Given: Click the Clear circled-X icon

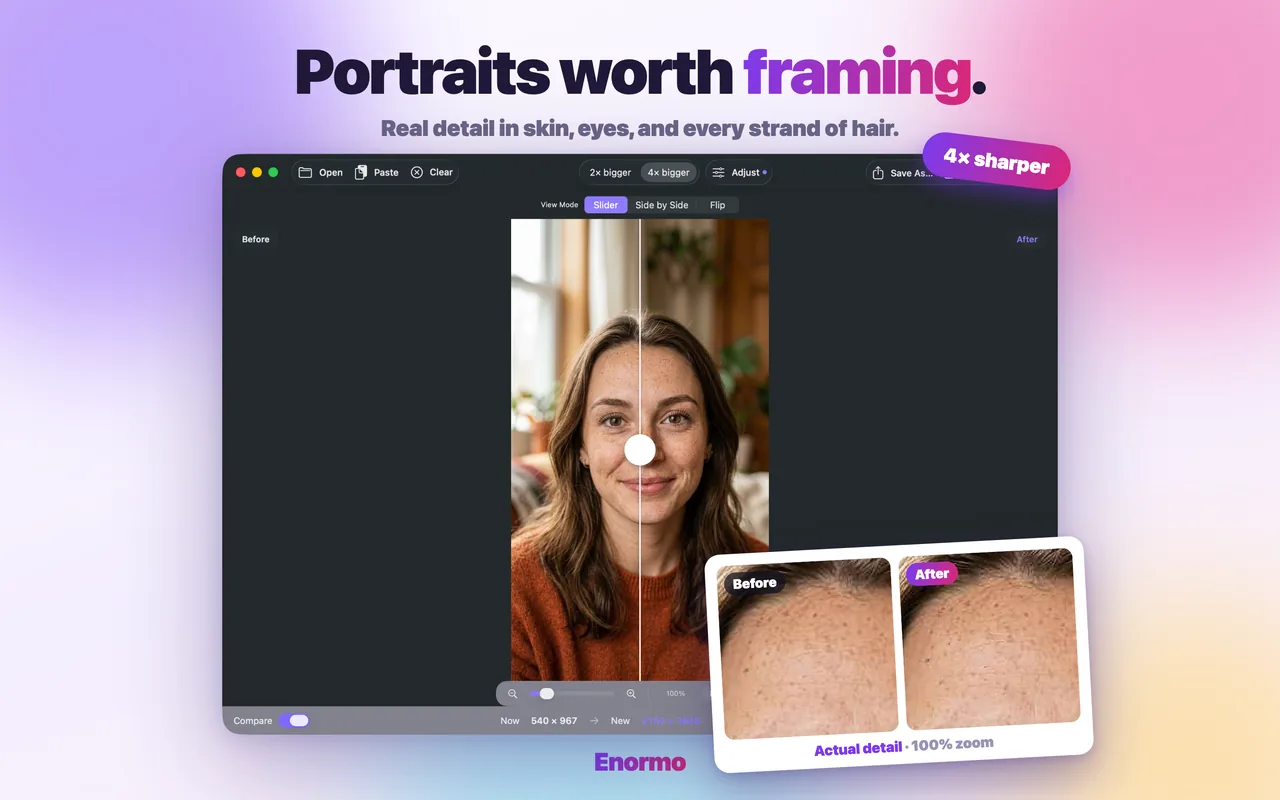Looking at the screenshot, I should pyautogui.click(x=417, y=172).
